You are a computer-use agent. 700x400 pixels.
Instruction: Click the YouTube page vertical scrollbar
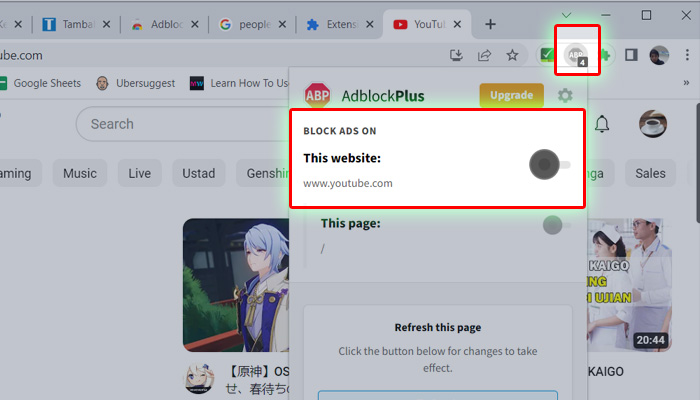tap(697, 163)
